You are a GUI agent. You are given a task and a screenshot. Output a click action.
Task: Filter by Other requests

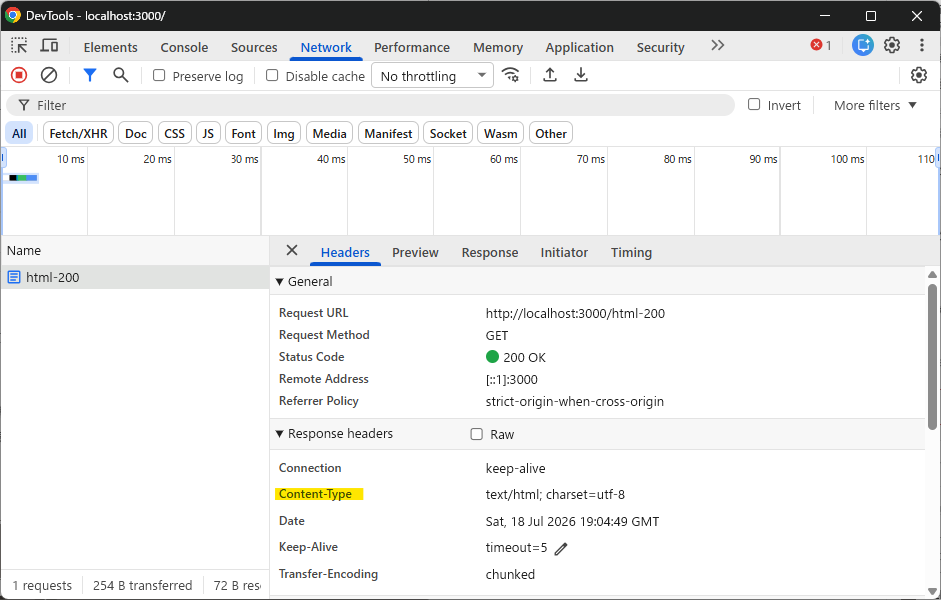click(x=551, y=133)
